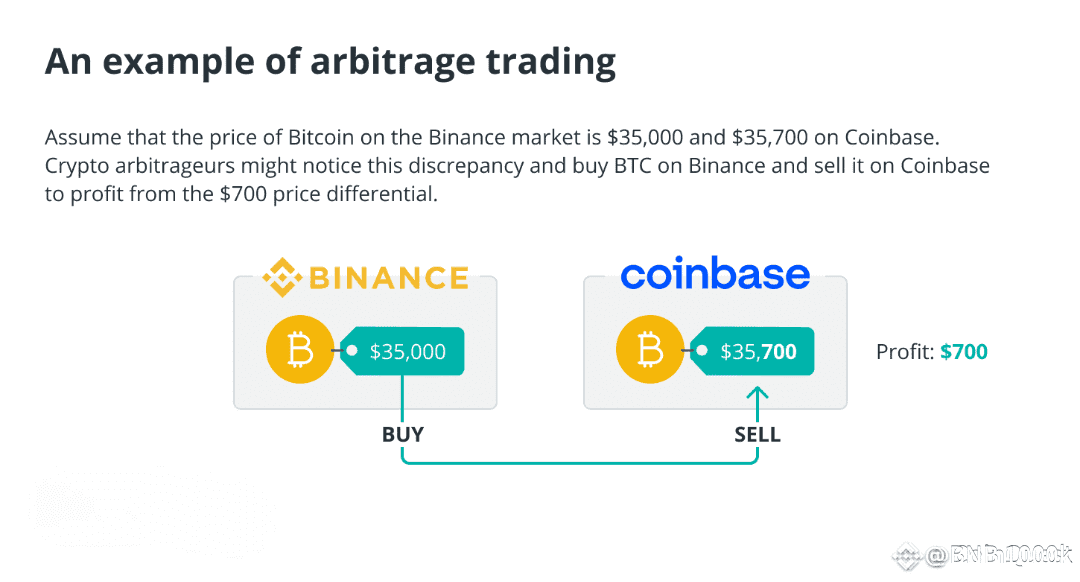Click the Profit $700 amount
1080x582 pixels.
pos(964,352)
